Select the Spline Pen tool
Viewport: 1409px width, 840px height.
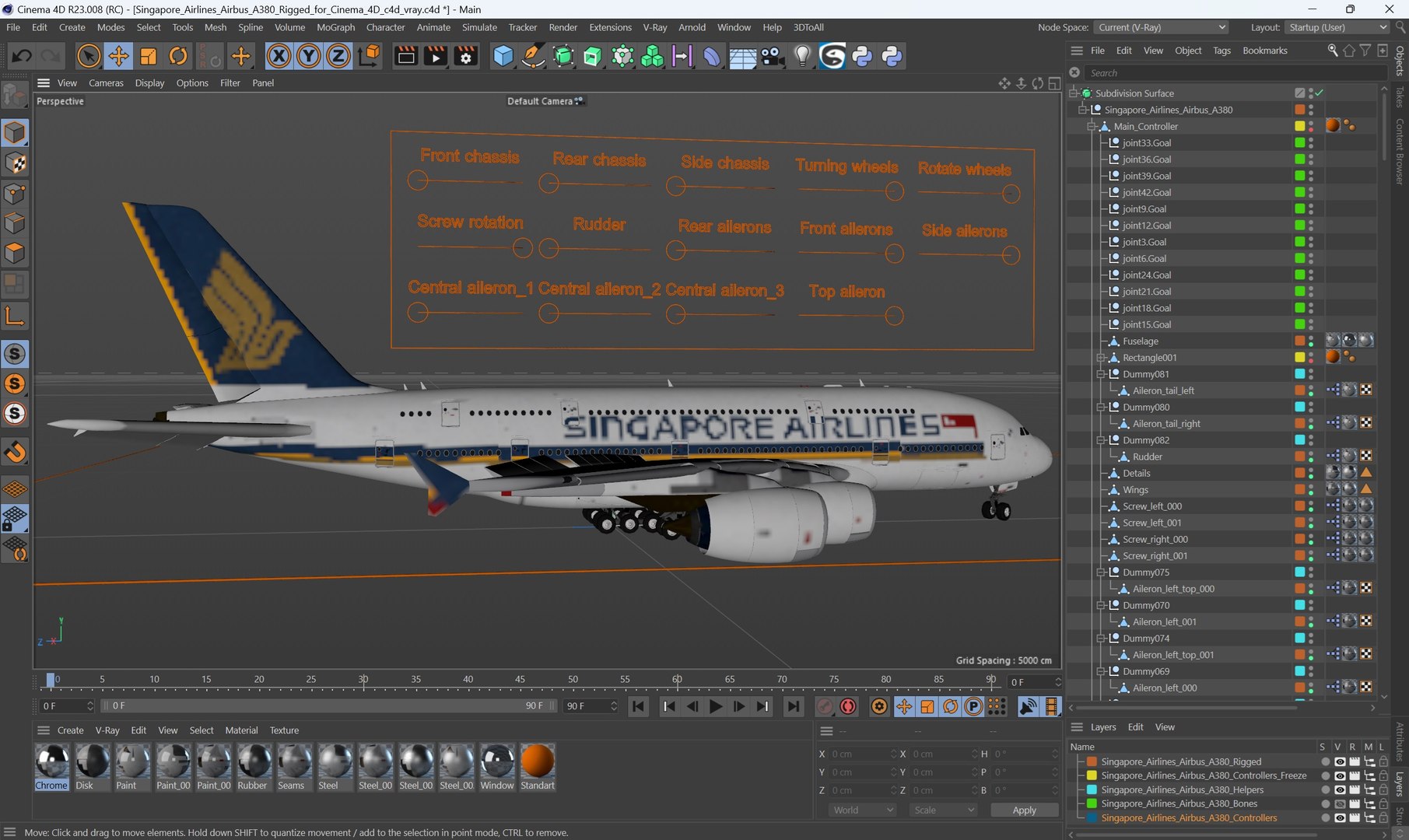point(533,56)
